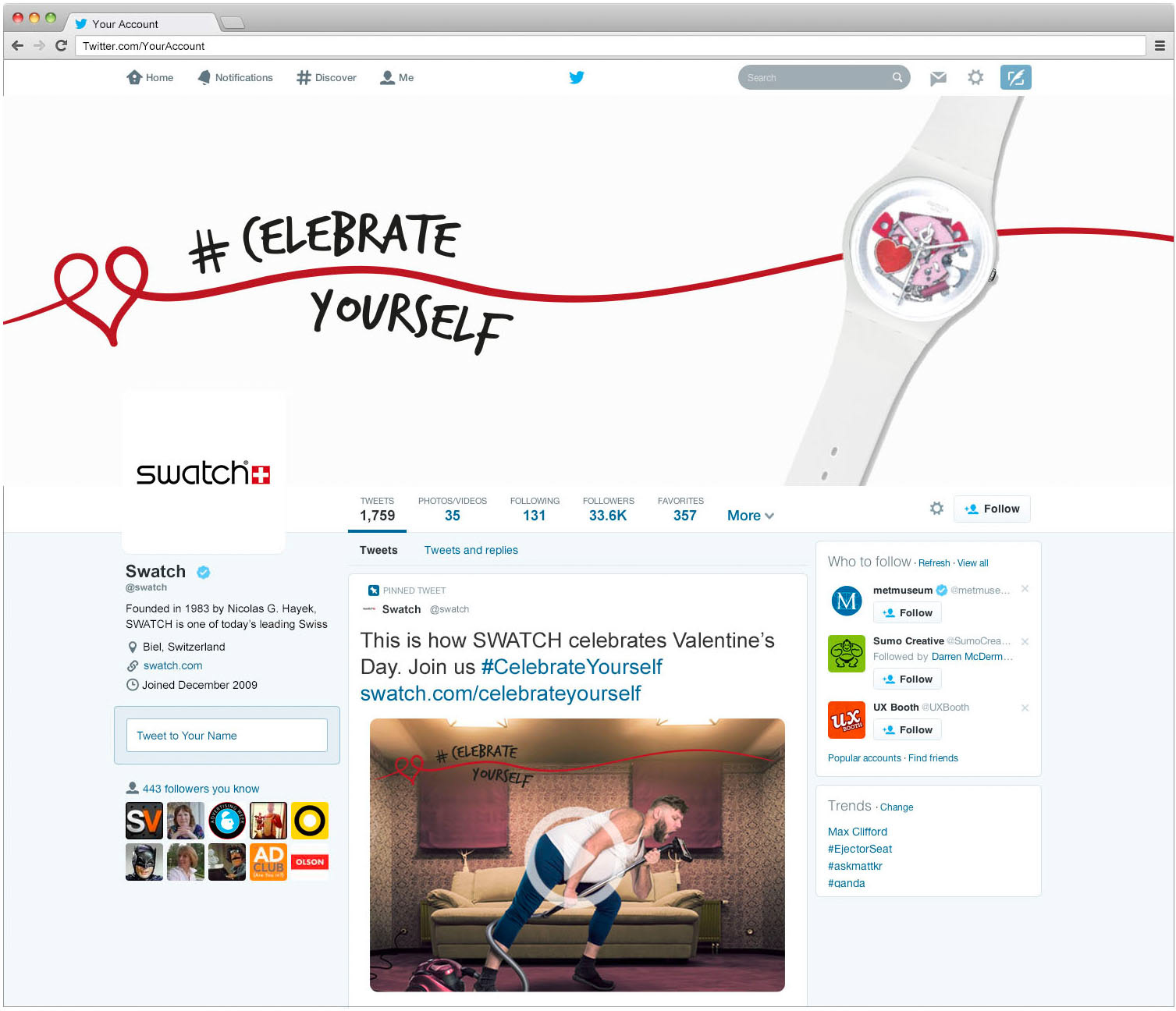Open the Discover hashtag section
Screen dimensions: 1176x1011
326,77
